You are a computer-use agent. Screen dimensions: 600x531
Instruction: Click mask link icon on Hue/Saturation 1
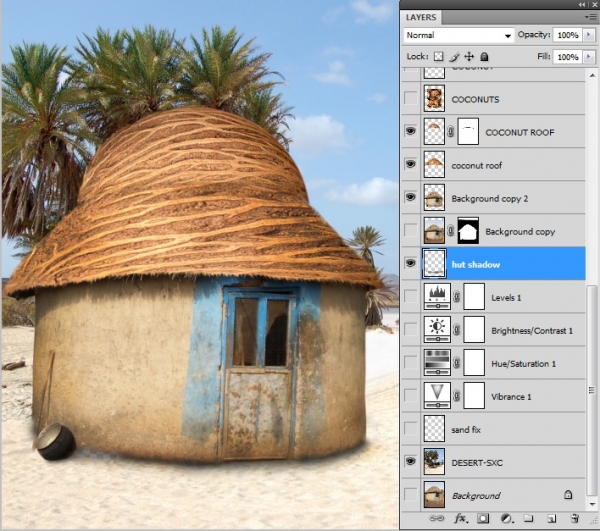(457, 362)
